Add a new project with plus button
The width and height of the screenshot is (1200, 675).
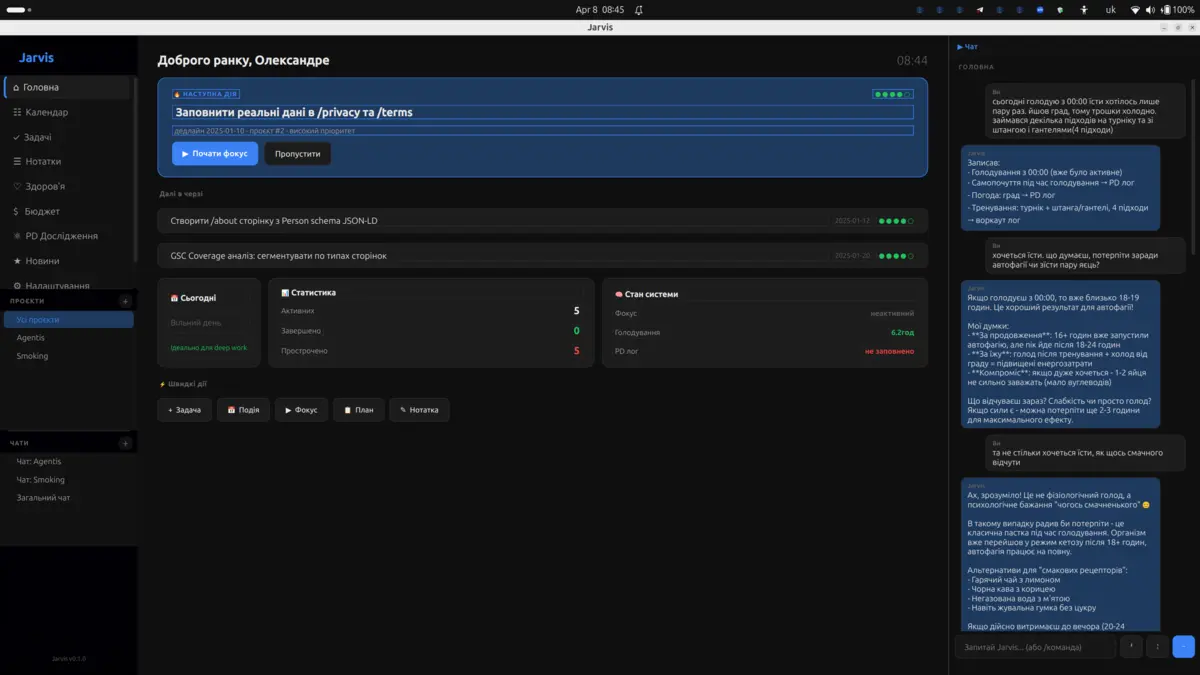[125, 301]
